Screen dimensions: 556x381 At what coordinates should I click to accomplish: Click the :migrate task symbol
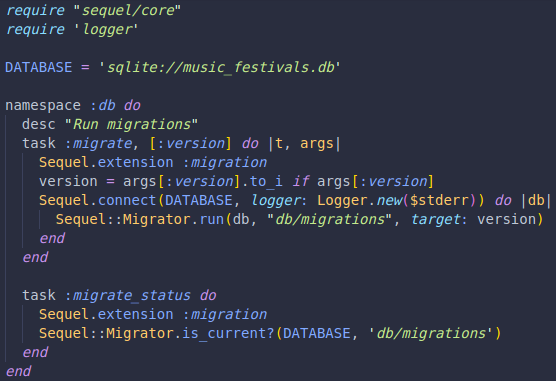point(99,143)
